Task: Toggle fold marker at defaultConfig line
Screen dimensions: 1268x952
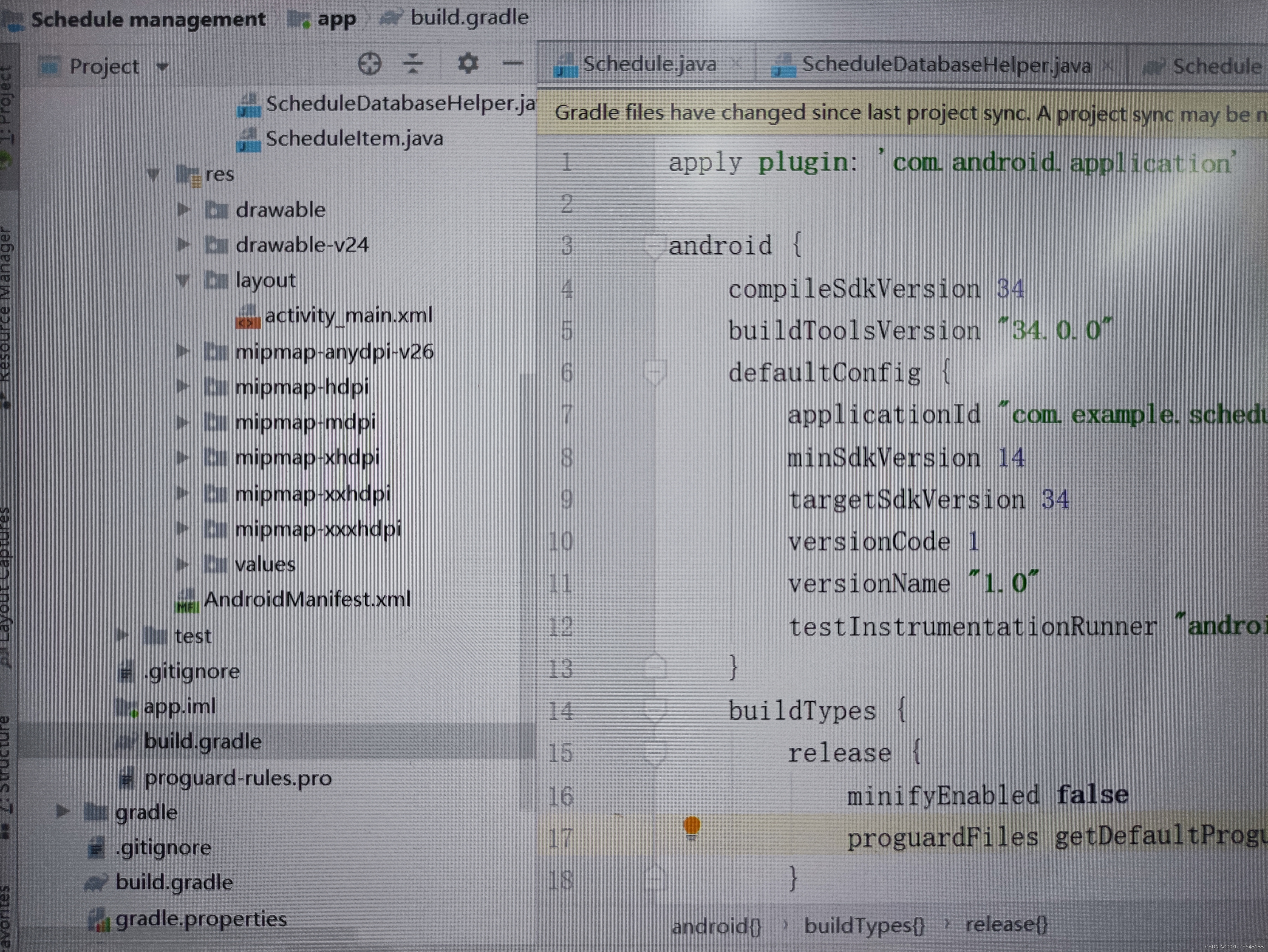Action: coord(654,373)
